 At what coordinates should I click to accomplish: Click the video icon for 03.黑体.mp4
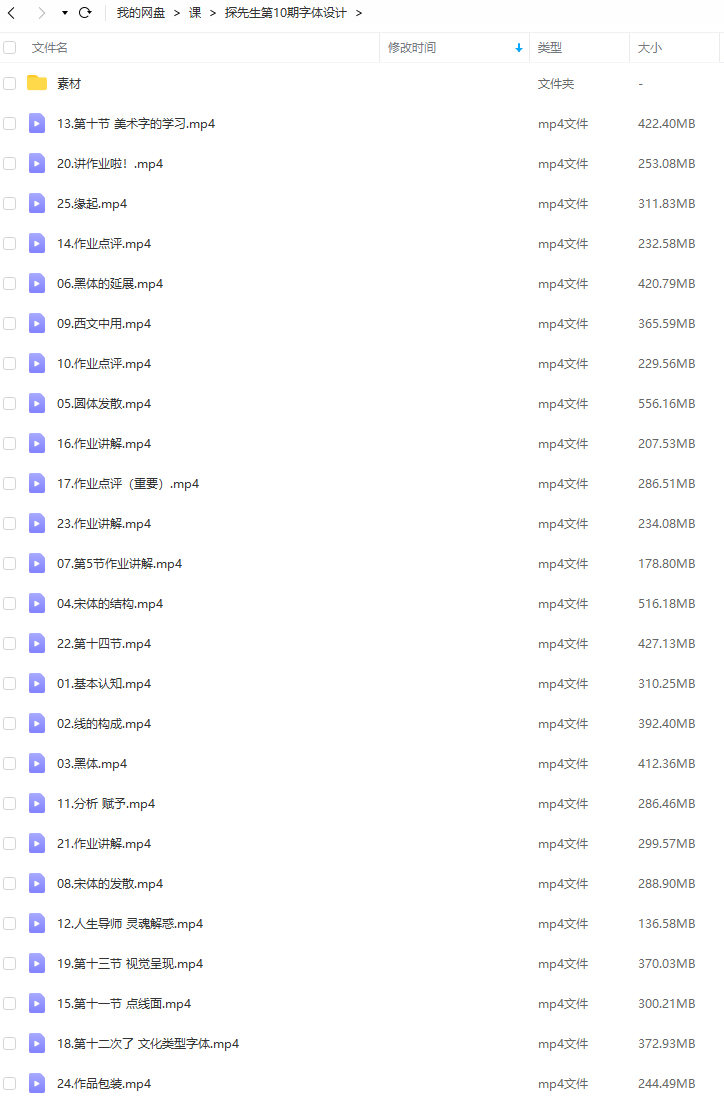pos(37,764)
